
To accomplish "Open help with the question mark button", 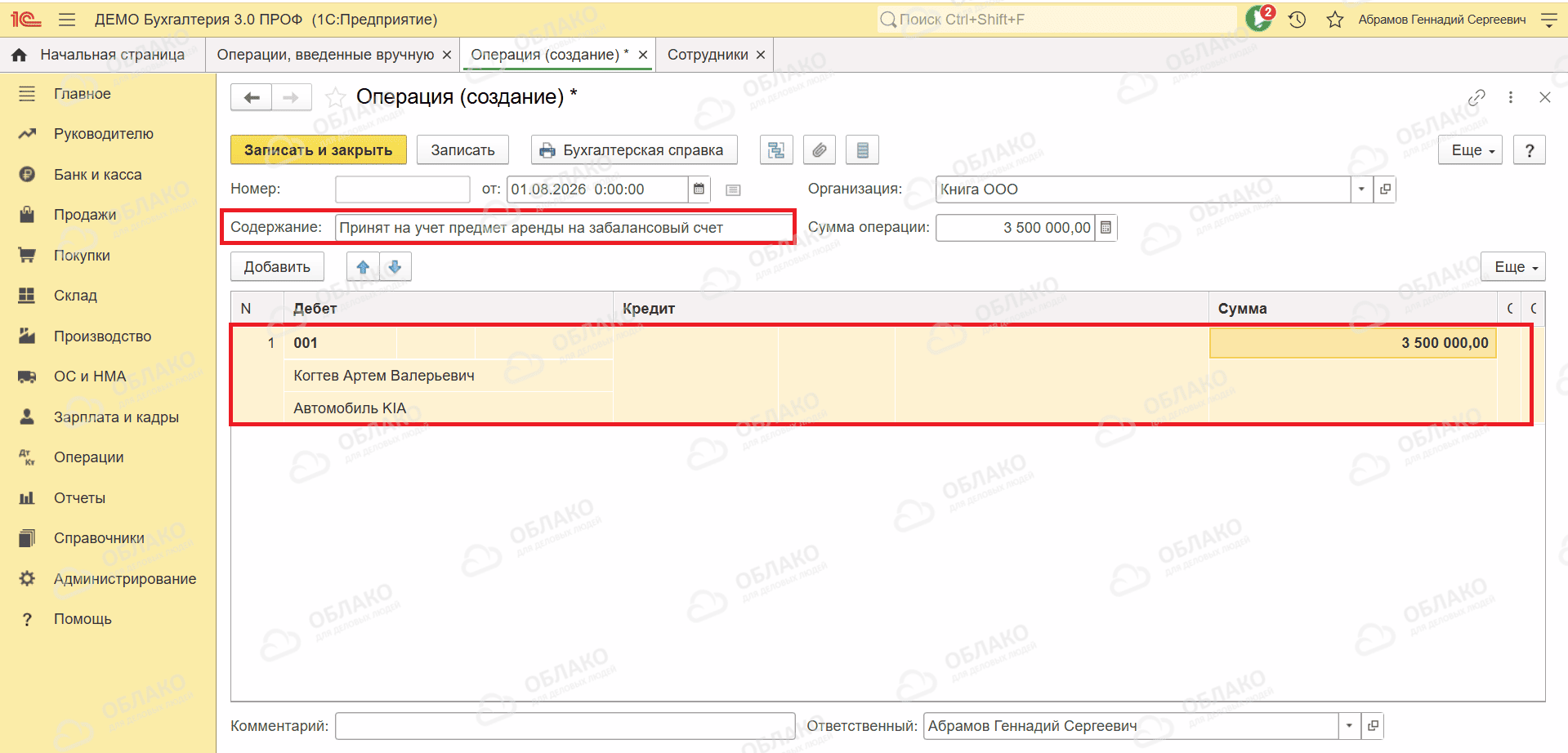I will click(x=1530, y=150).
